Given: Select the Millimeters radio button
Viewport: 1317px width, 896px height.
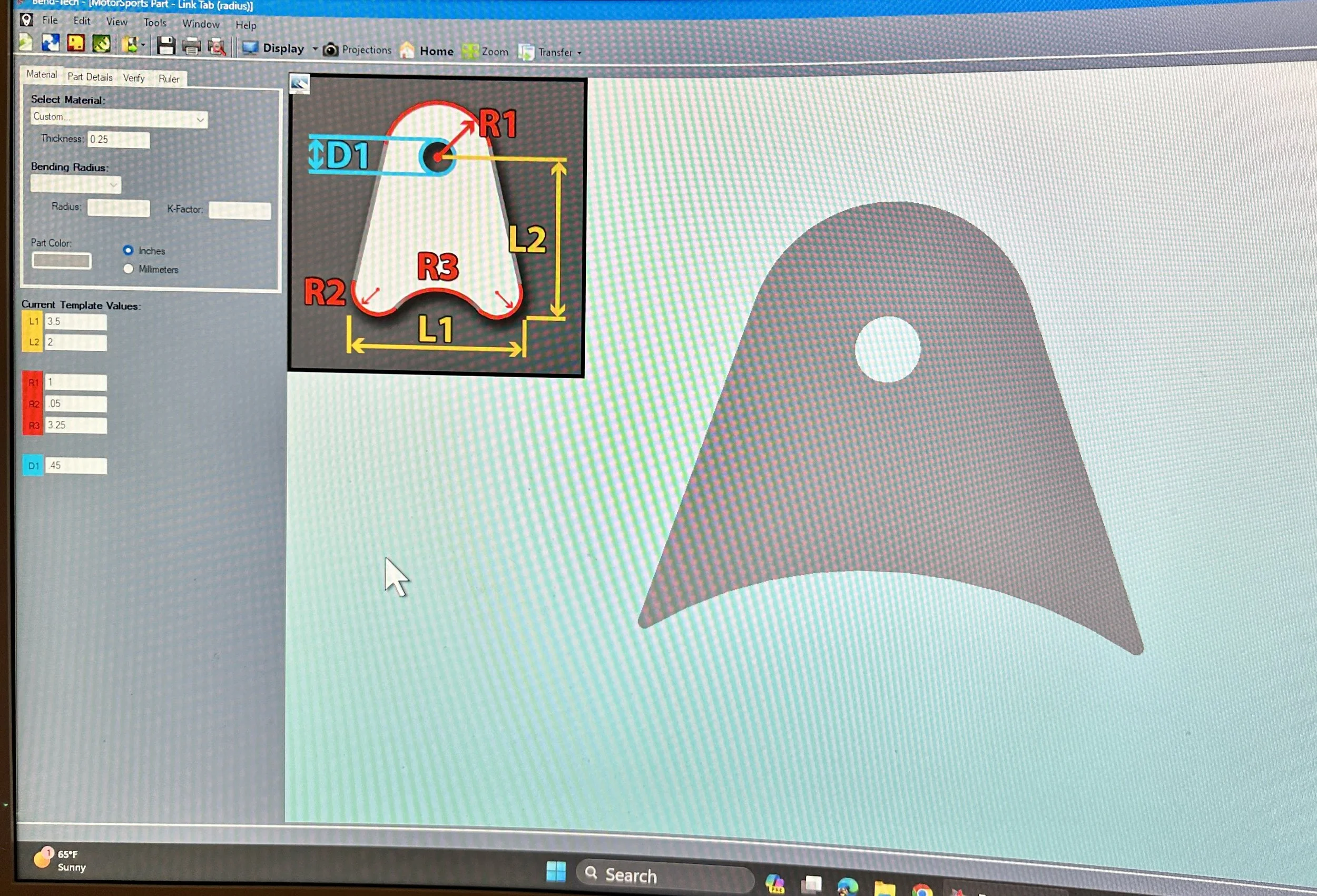Looking at the screenshot, I should coord(128,269).
